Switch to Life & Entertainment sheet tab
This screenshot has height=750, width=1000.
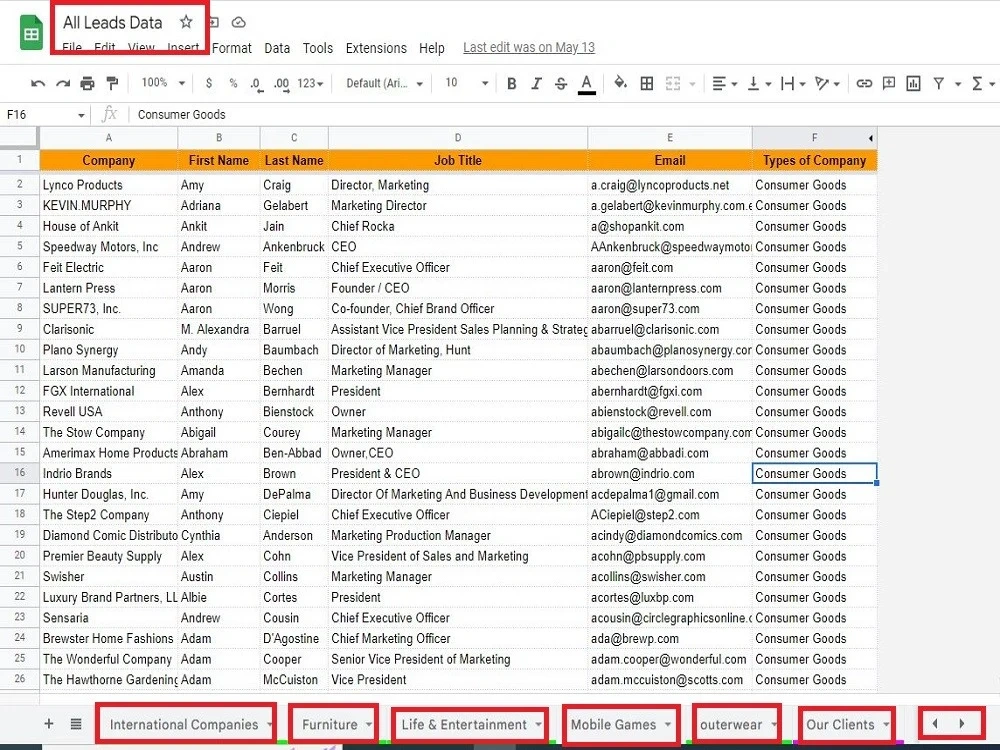[x=464, y=724]
